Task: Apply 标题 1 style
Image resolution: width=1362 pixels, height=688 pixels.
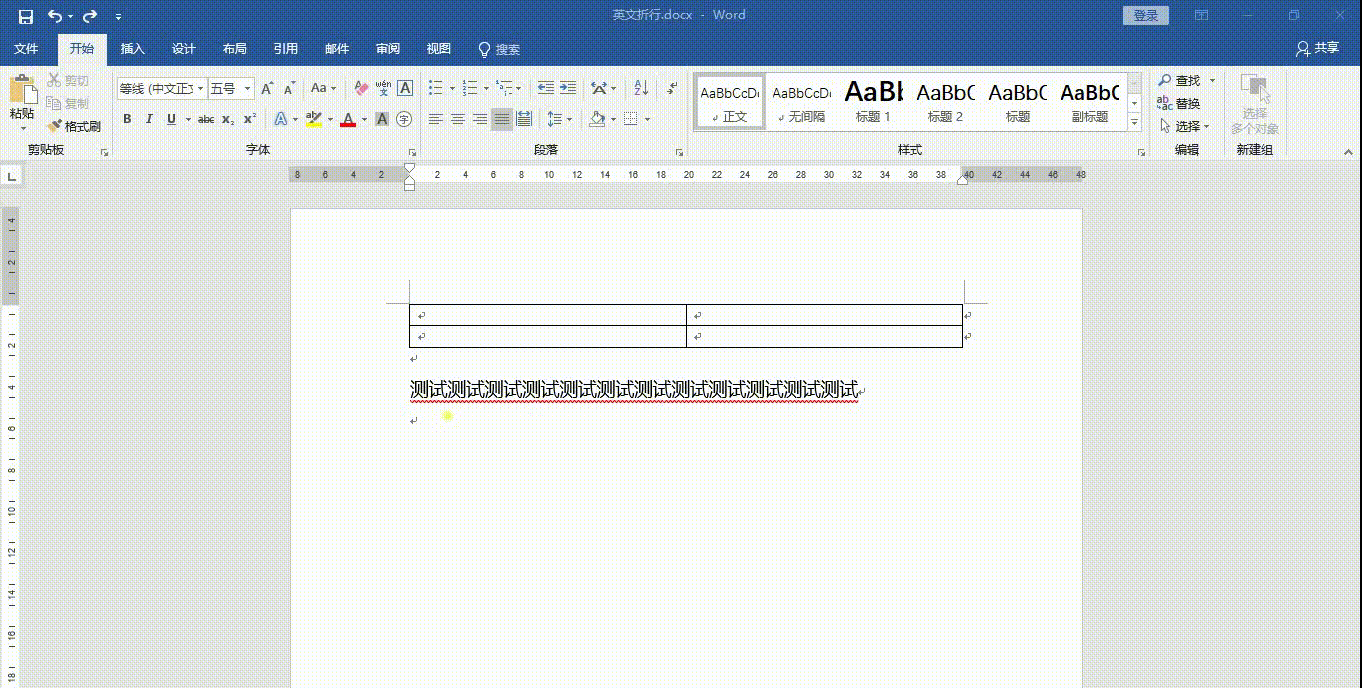Action: tap(873, 101)
